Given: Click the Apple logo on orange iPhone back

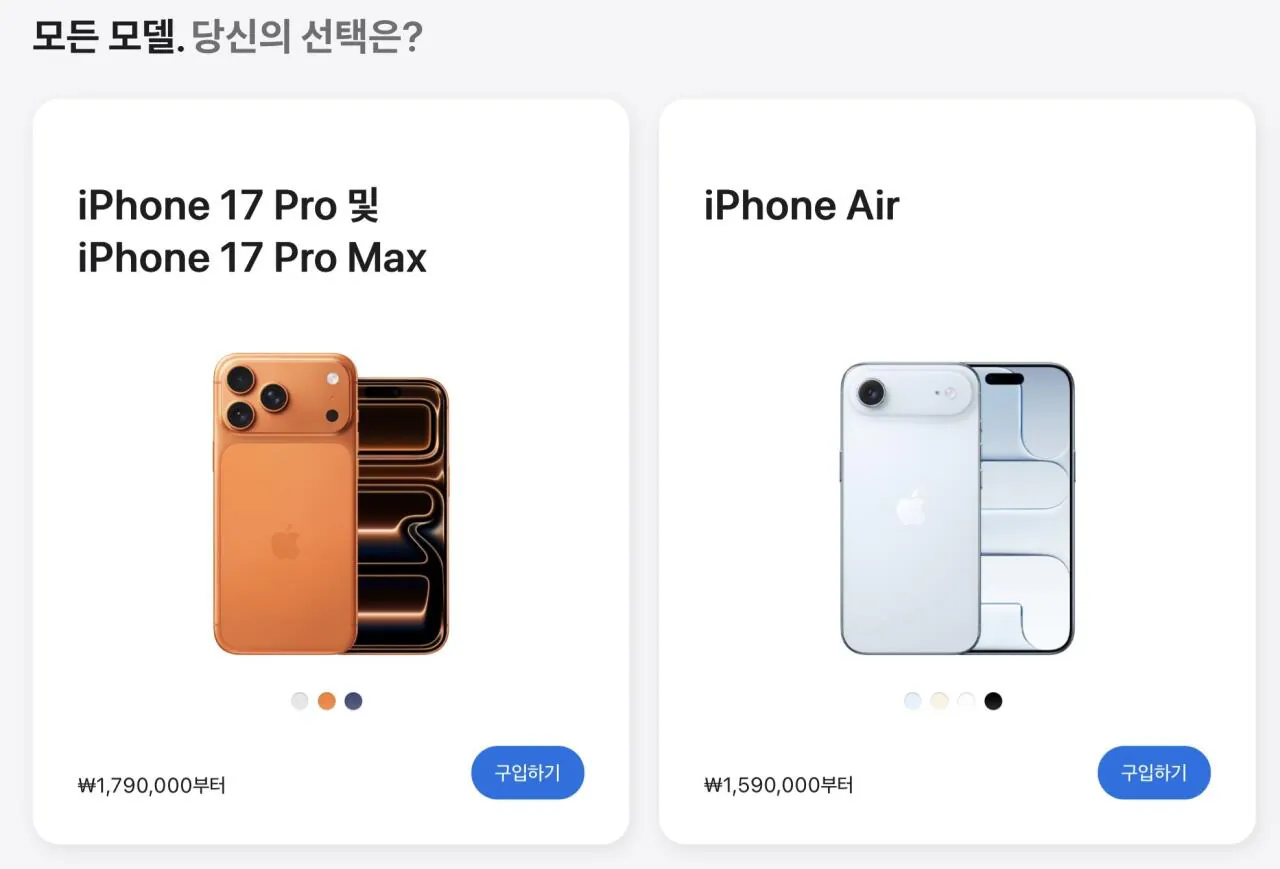Looking at the screenshot, I should click(285, 542).
